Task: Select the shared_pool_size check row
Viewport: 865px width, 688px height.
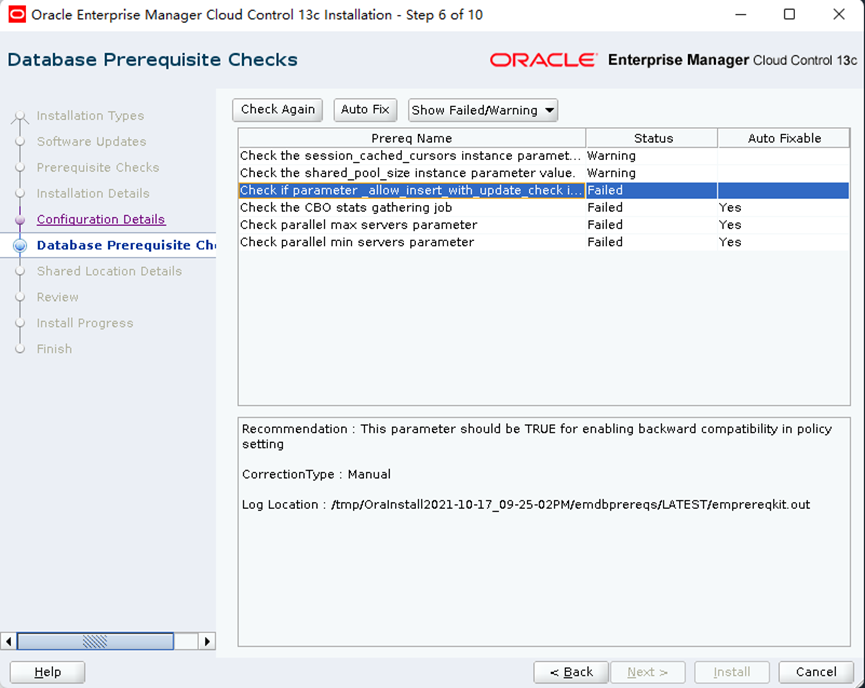Action: [x=544, y=173]
